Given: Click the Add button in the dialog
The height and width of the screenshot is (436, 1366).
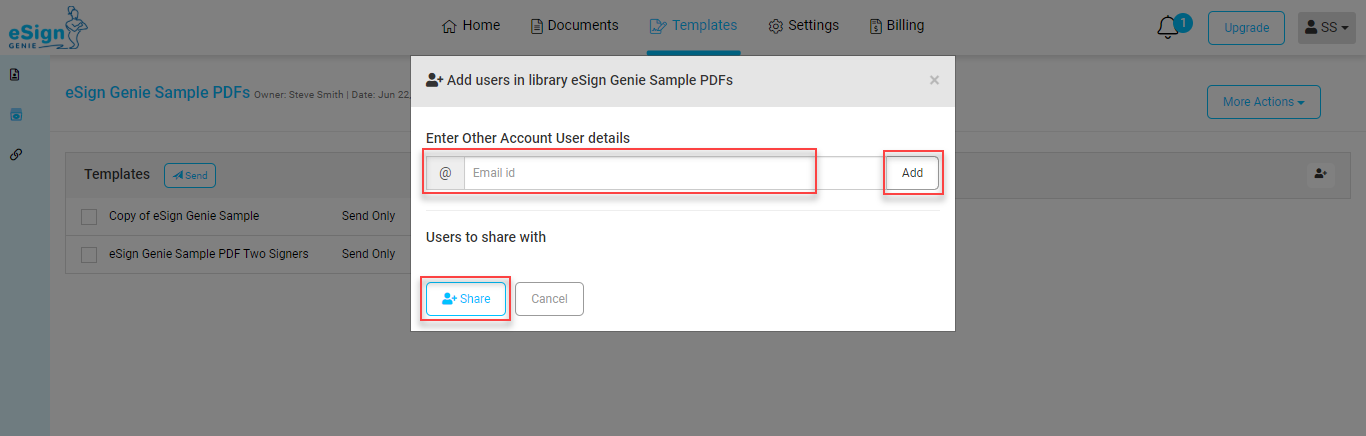Looking at the screenshot, I should (912, 173).
